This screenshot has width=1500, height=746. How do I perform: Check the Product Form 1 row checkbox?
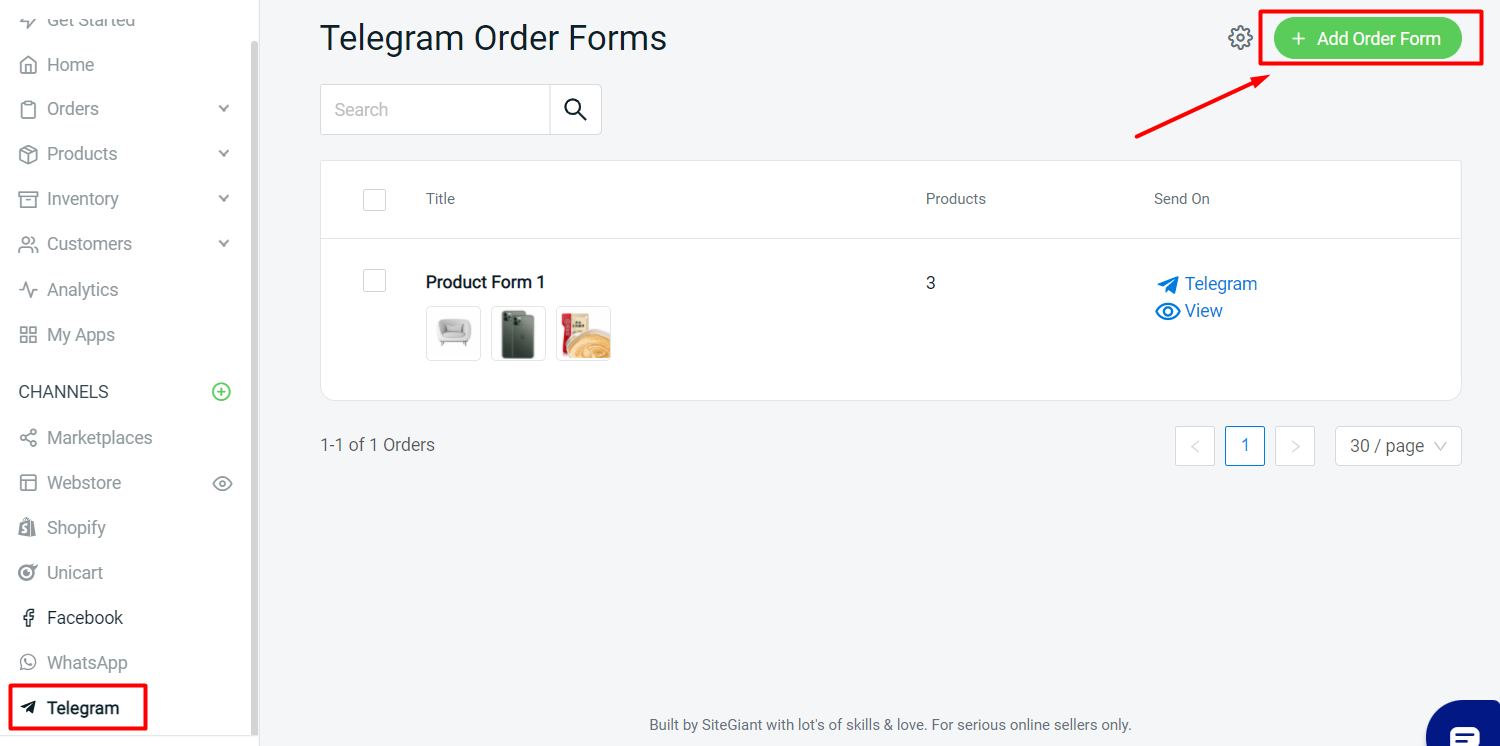tap(374, 281)
